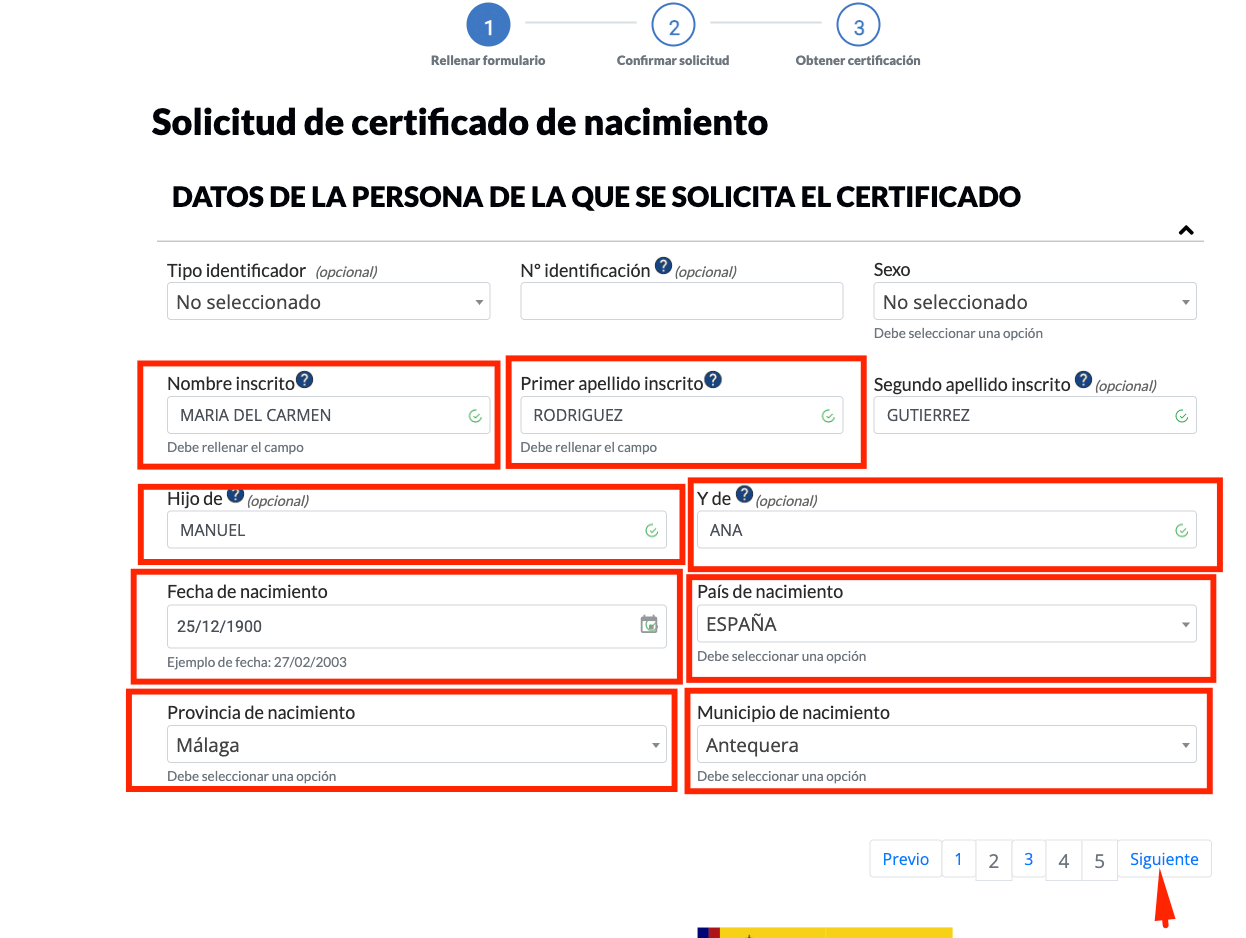Viewport: 1246px width, 938px height.
Task: Click help icon beside Segundo apellido inscrito
Action: 1083,380
